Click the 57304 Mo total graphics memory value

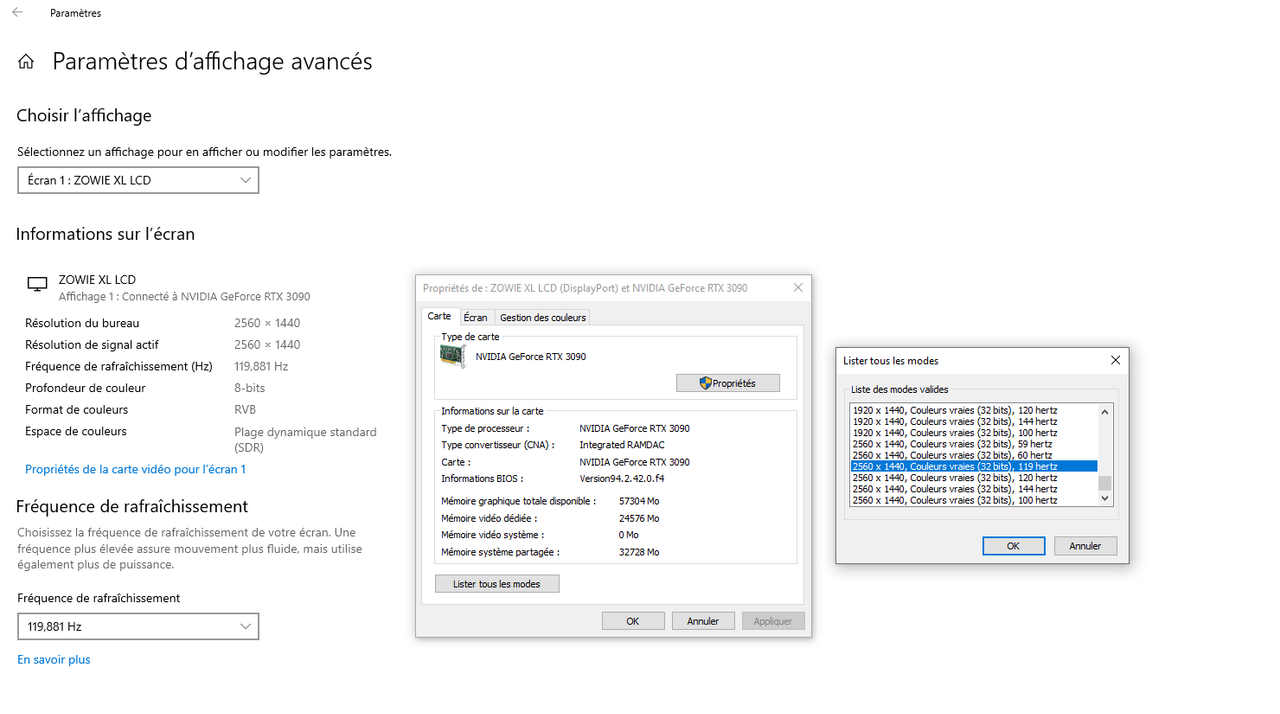point(639,501)
